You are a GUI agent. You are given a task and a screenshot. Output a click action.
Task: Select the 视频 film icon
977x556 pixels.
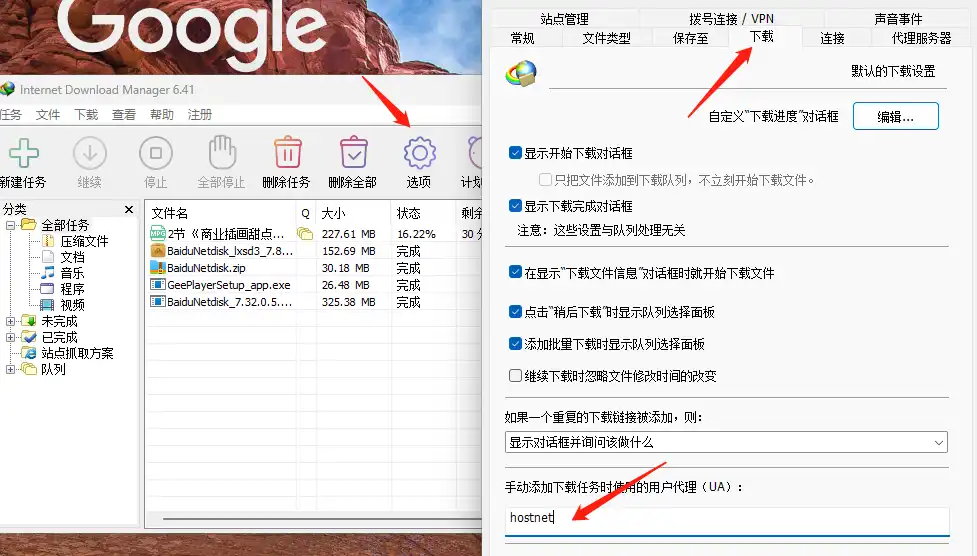tap(47, 305)
